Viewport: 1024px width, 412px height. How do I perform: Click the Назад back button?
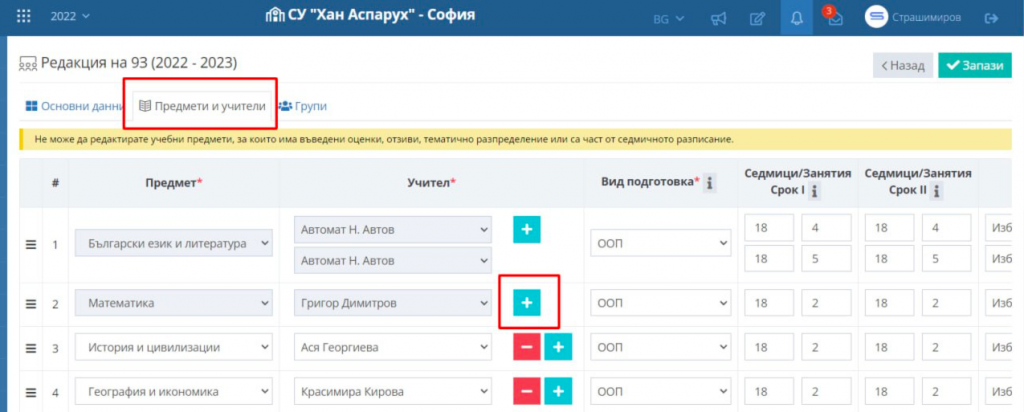coord(902,65)
